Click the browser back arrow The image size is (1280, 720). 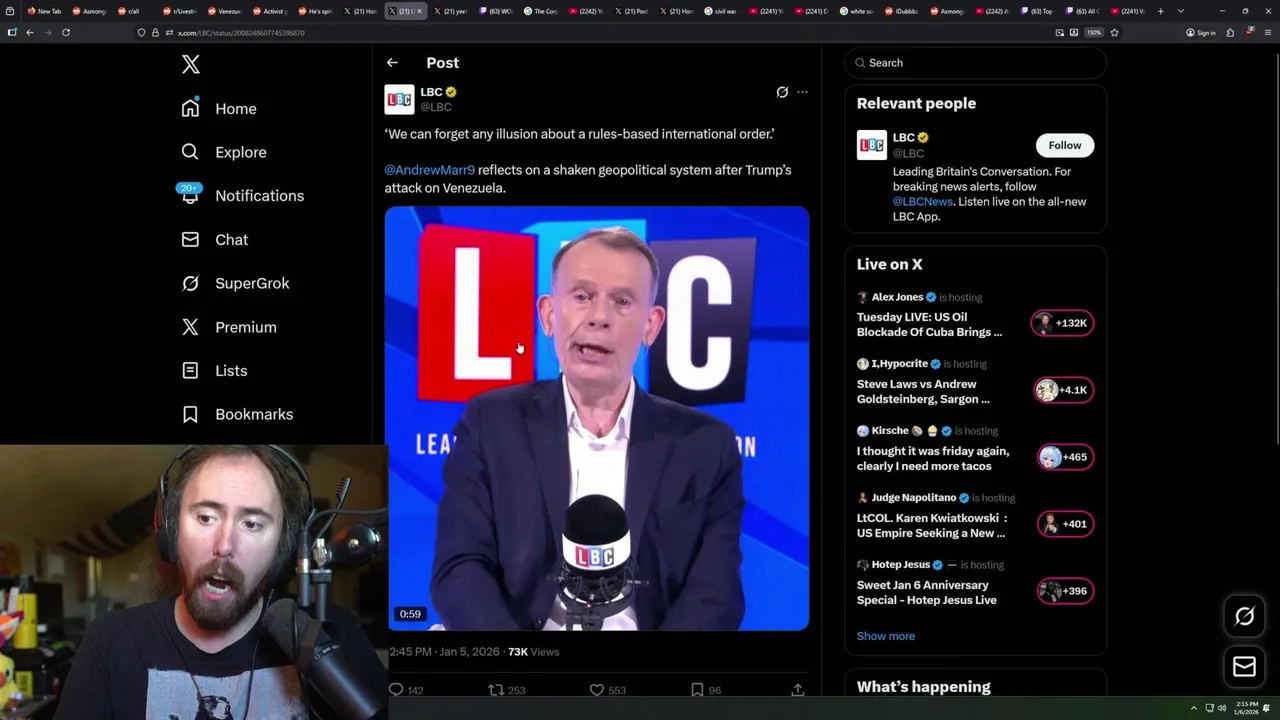30,32
